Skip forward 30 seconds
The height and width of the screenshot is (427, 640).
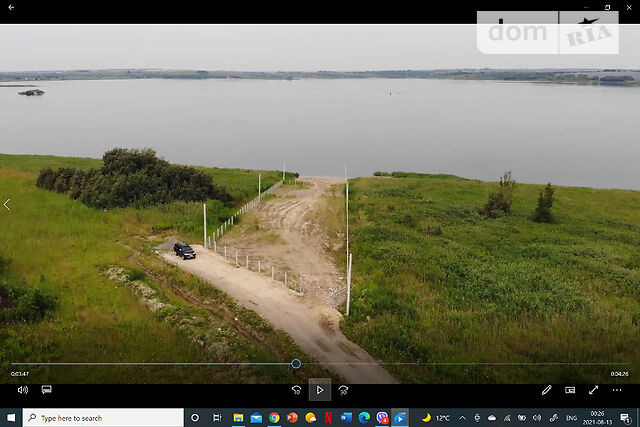pos(343,390)
